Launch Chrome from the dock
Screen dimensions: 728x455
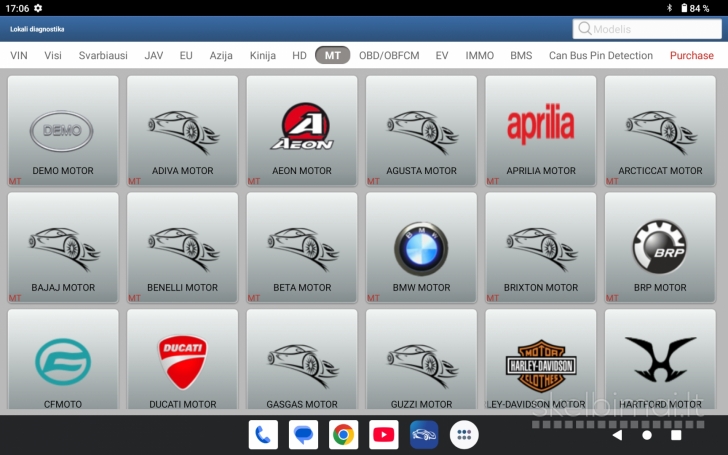tap(343, 434)
